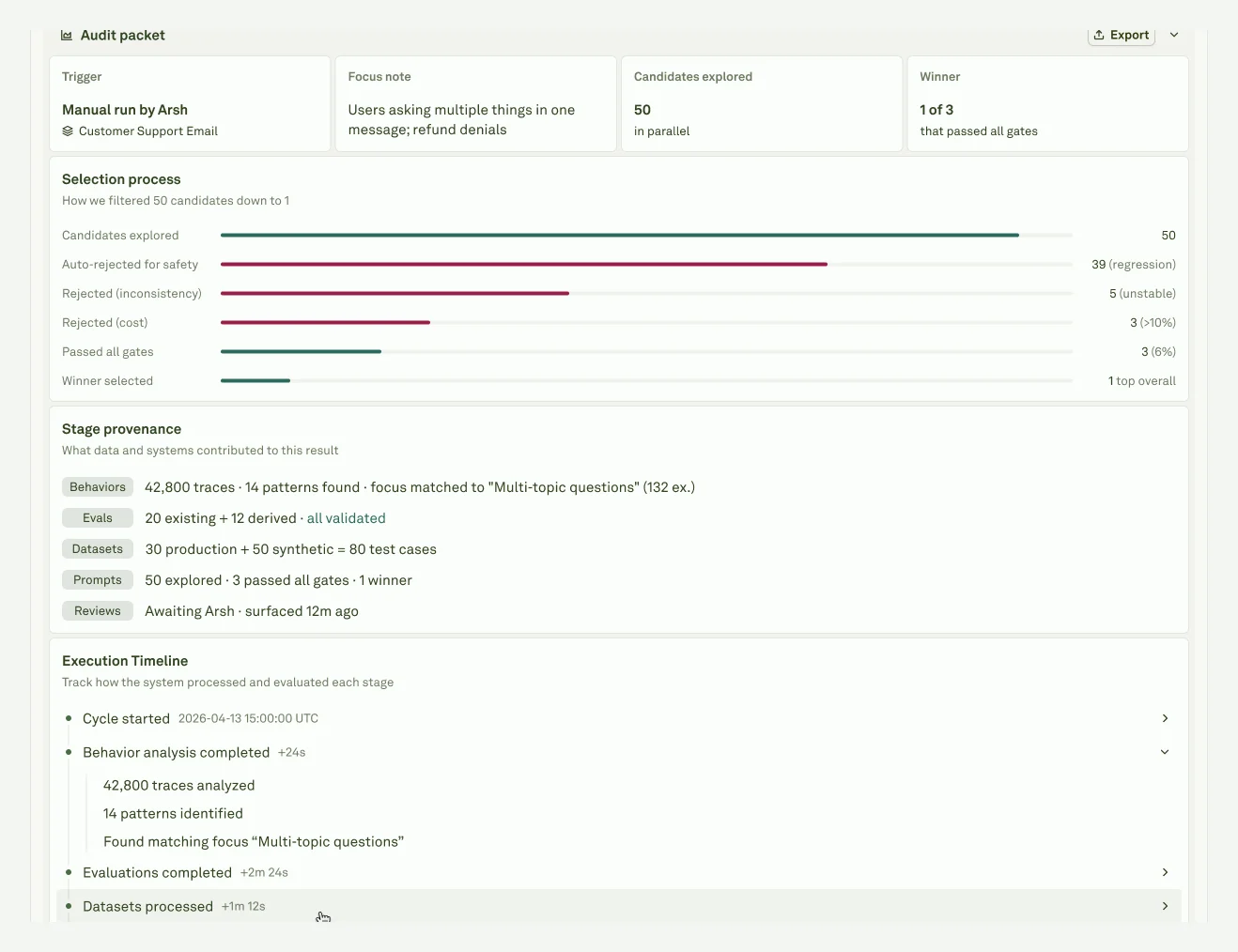Click '39 (regression)' value
This screenshot has height=952, width=1238.
pos(1134,265)
